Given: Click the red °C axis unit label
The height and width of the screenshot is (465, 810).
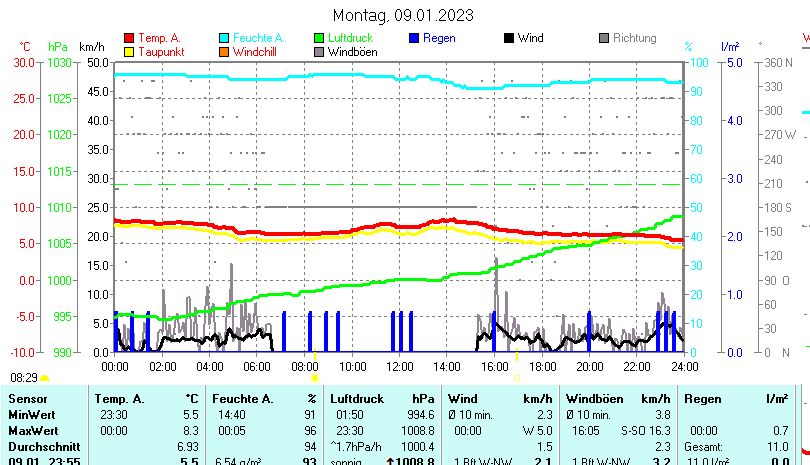Looking at the screenshot, I should click(25, 46).
